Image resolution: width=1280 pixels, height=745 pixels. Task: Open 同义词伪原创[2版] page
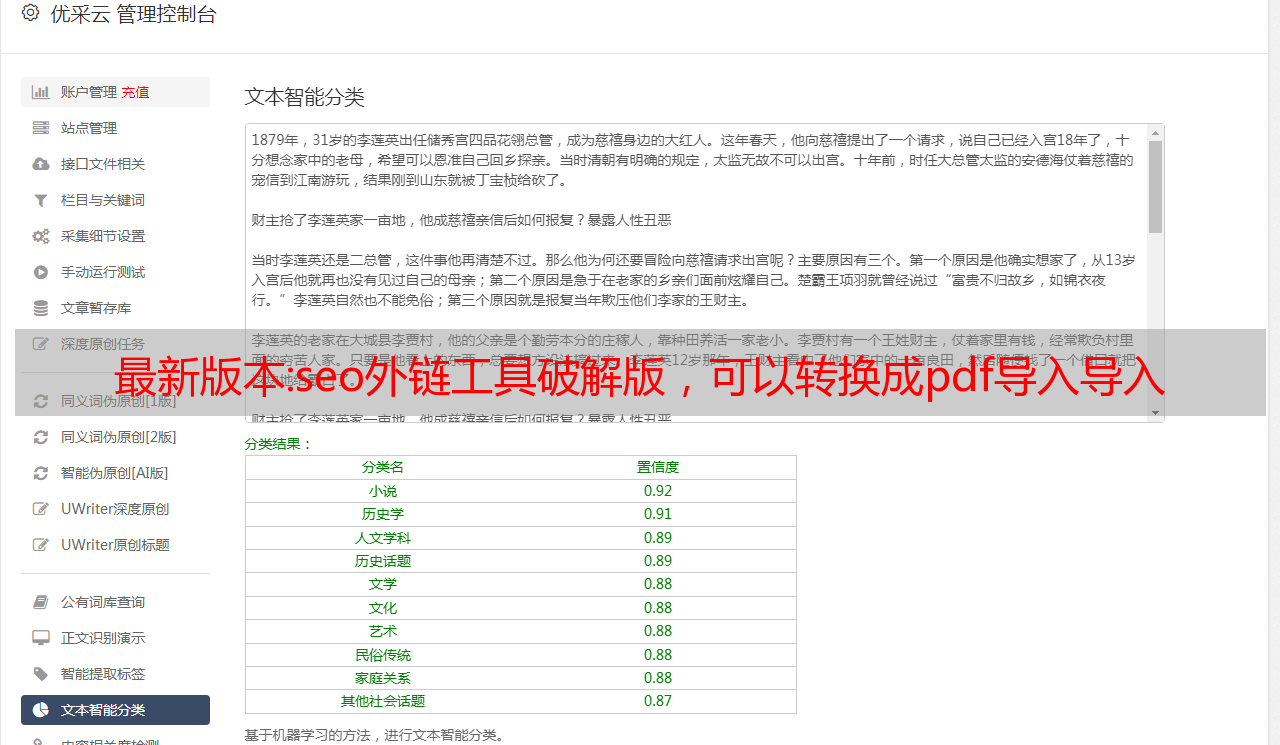(115, 437)
